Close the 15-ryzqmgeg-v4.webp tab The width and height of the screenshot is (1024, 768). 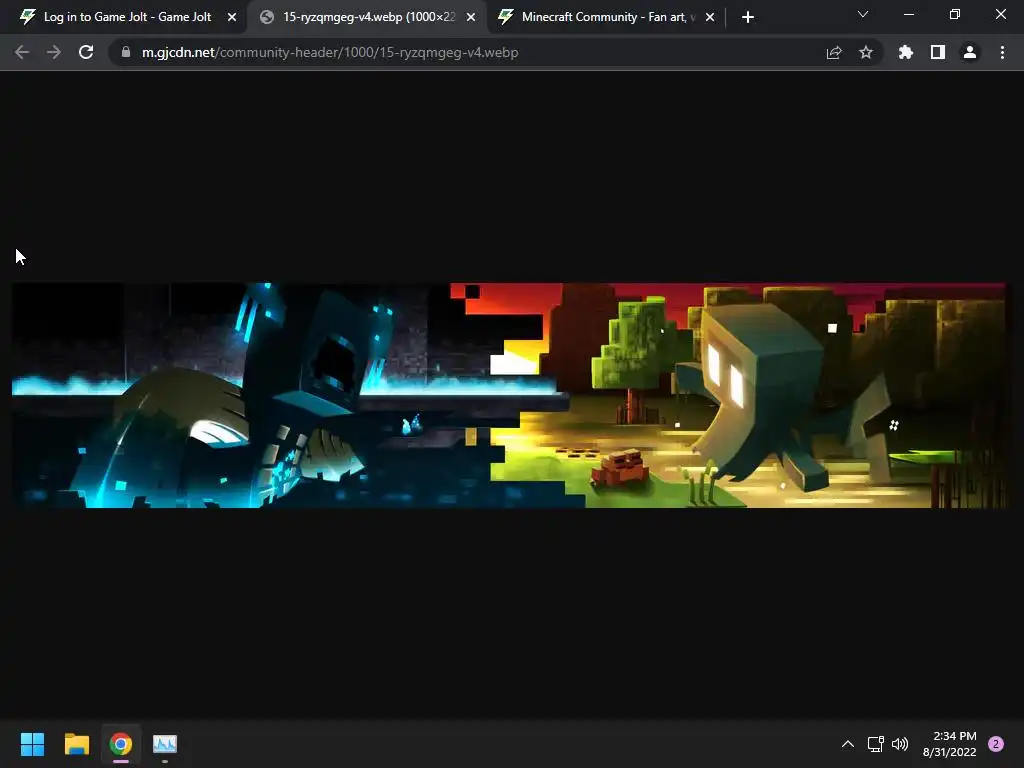click(471, 17)
